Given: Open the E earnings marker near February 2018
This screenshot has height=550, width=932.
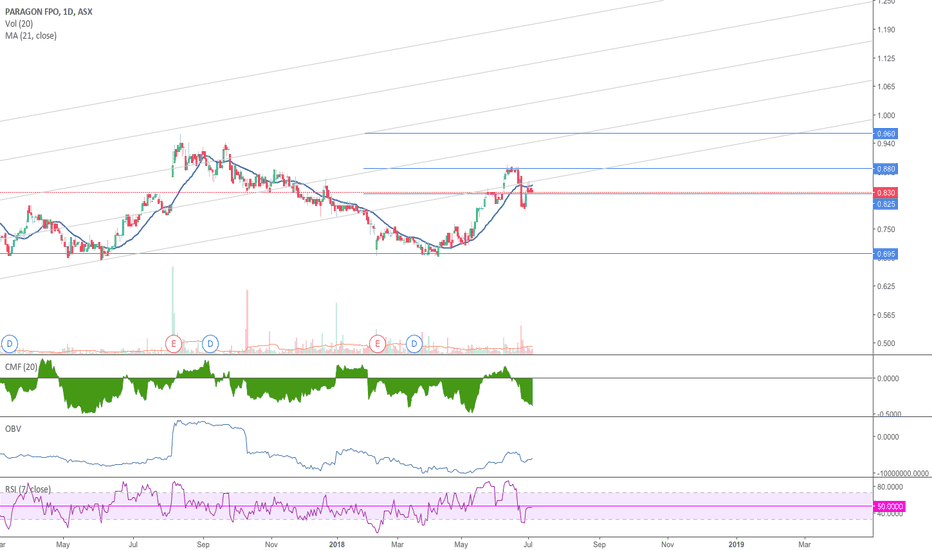Looking at the screenshot, I should (377, 343).
